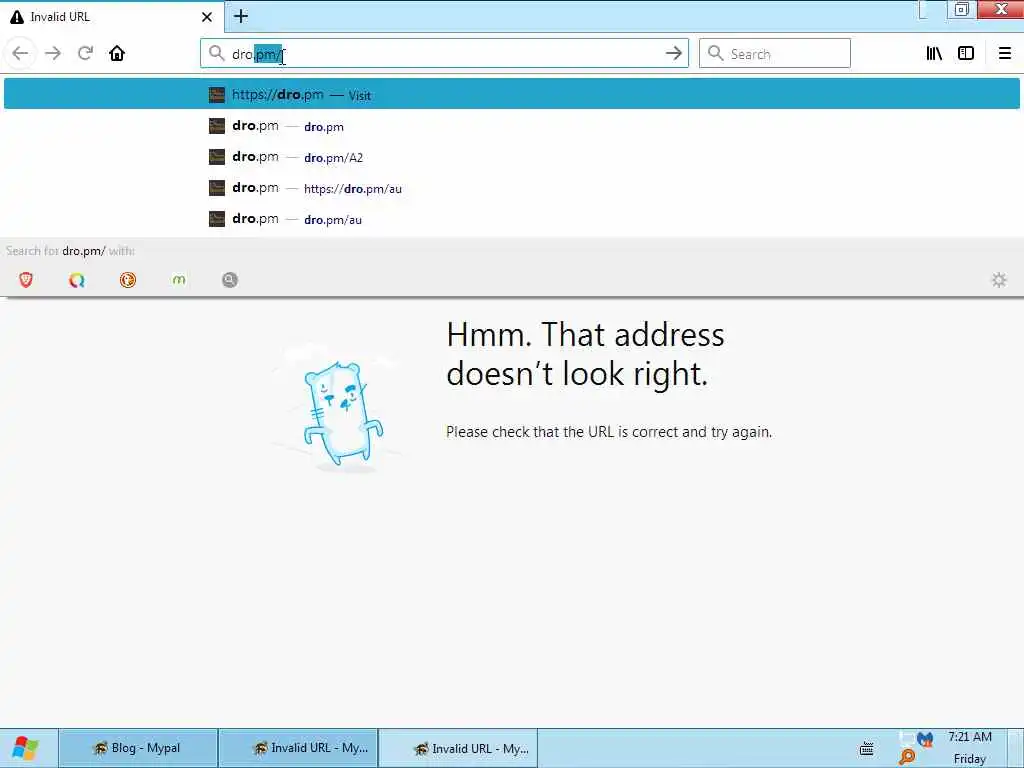Viewport: 1024px width, 768px height.
Task: Close the Invalid URL tab
Action: click(207, 17)
